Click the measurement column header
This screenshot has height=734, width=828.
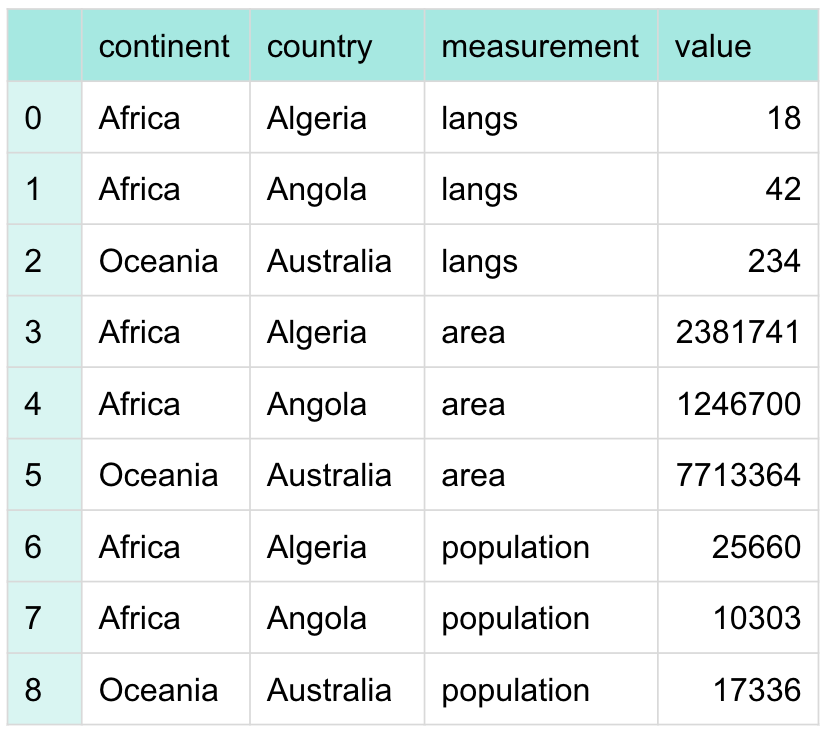[540, 46]
